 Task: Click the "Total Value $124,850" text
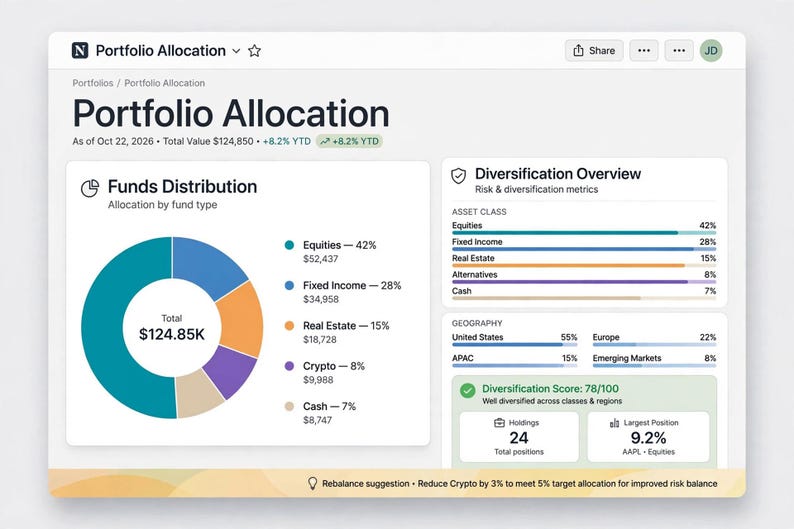208,141
